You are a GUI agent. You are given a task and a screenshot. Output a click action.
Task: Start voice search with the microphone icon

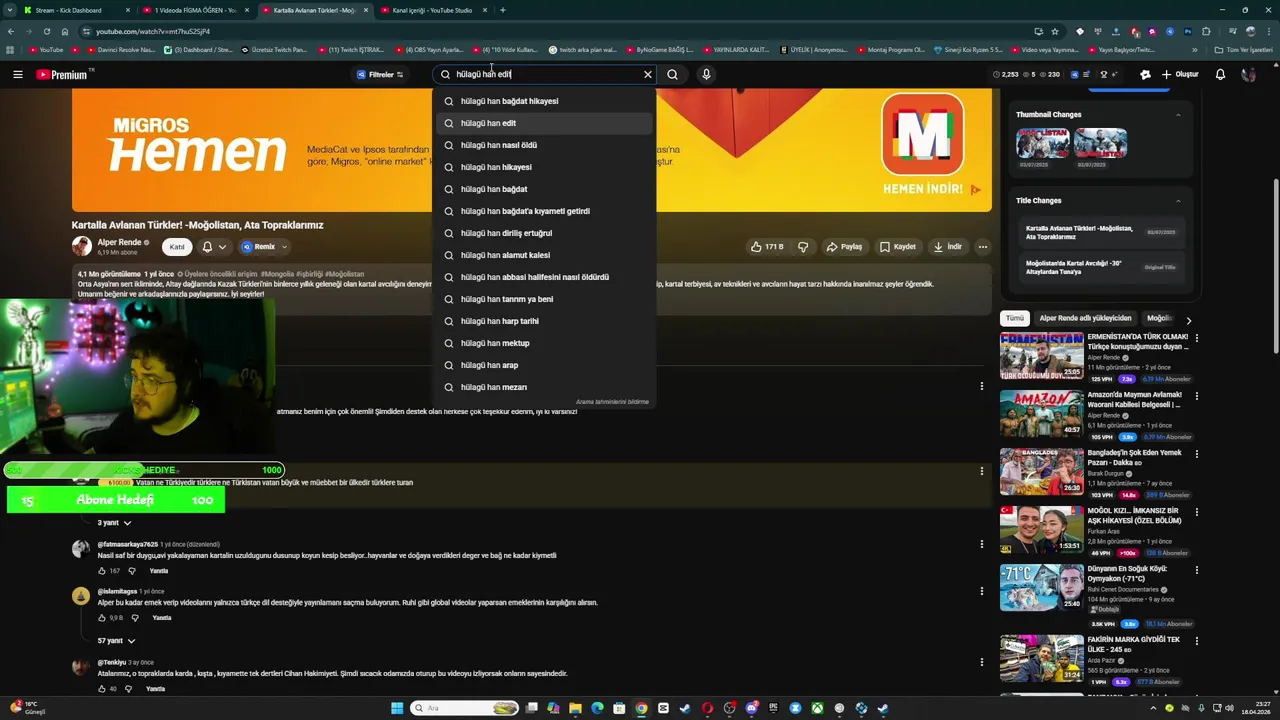click(x=706, y=74)
